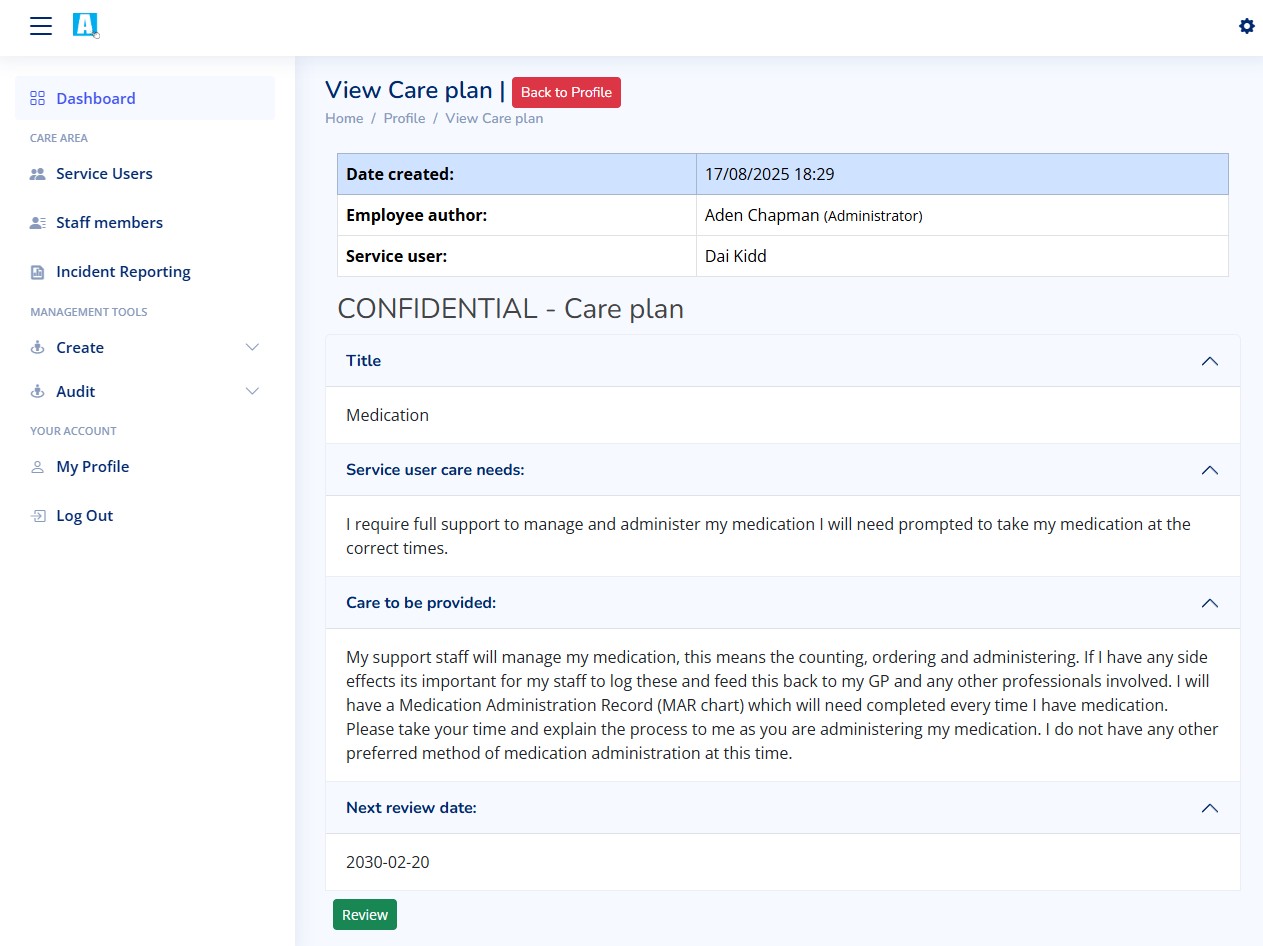Collapse the Title section
The height and width of the screenshot is (946, 1263).
pos(1209,361)
